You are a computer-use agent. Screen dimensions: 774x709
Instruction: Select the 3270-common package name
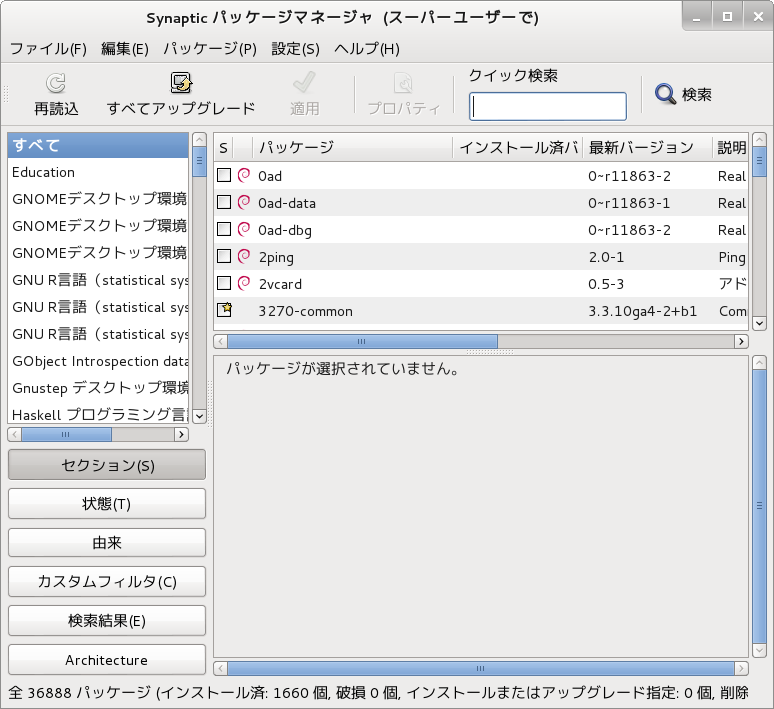[306, 312]
